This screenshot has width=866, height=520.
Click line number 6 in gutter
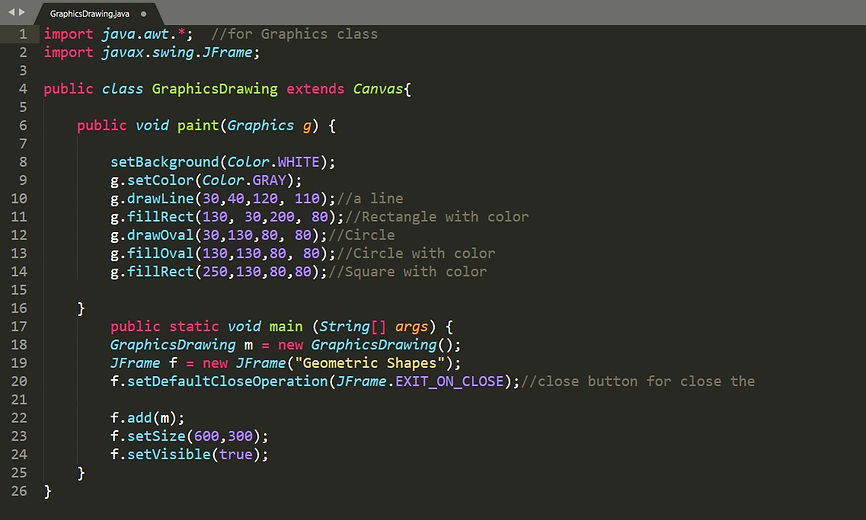pyautogui.click(x=23, y=125)
